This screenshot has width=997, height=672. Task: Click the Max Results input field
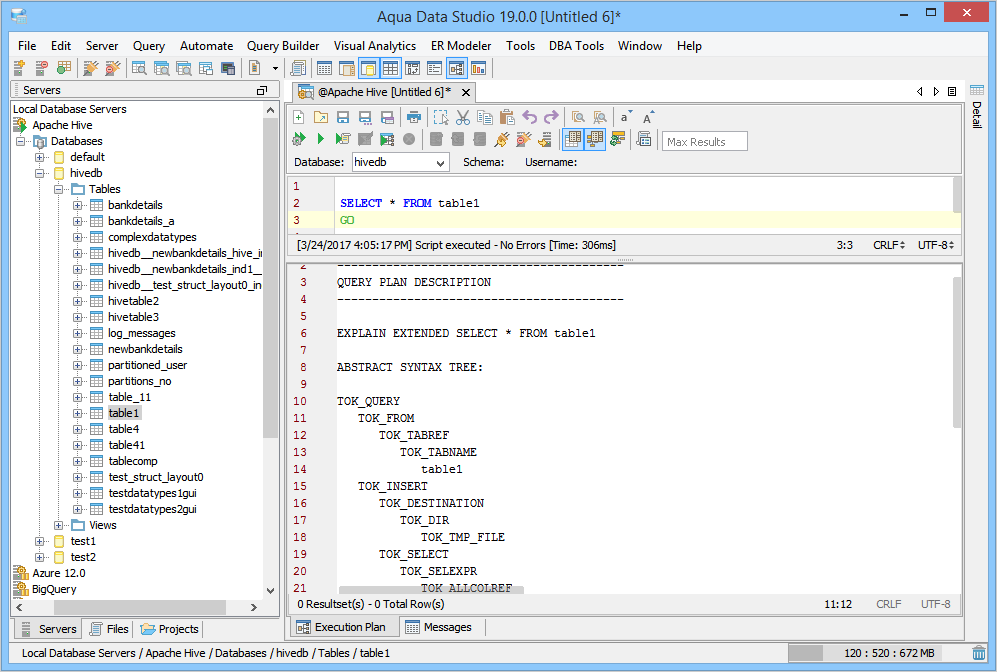(x=704, y=142)
